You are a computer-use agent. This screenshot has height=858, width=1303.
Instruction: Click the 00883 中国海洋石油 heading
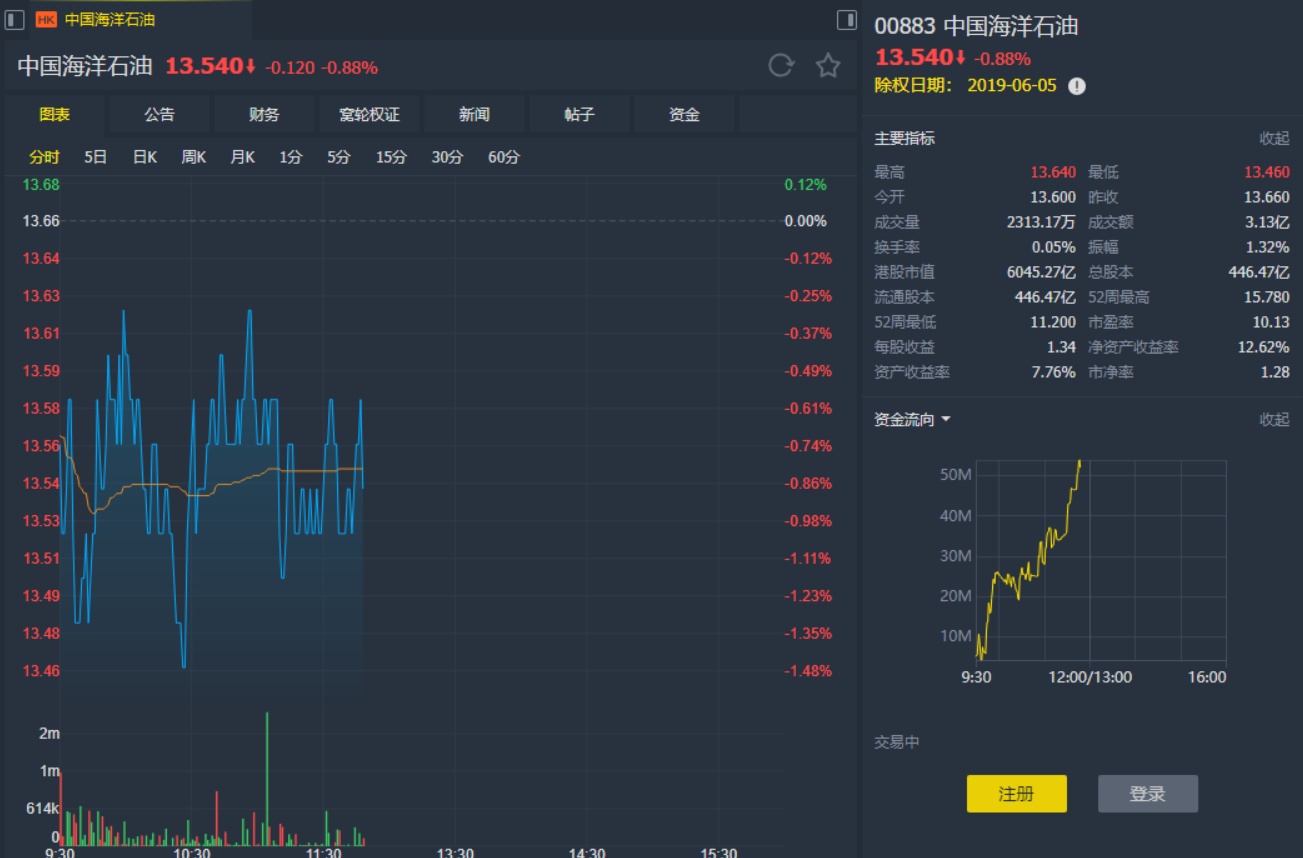pyautogui.click(x=976, y=26)
